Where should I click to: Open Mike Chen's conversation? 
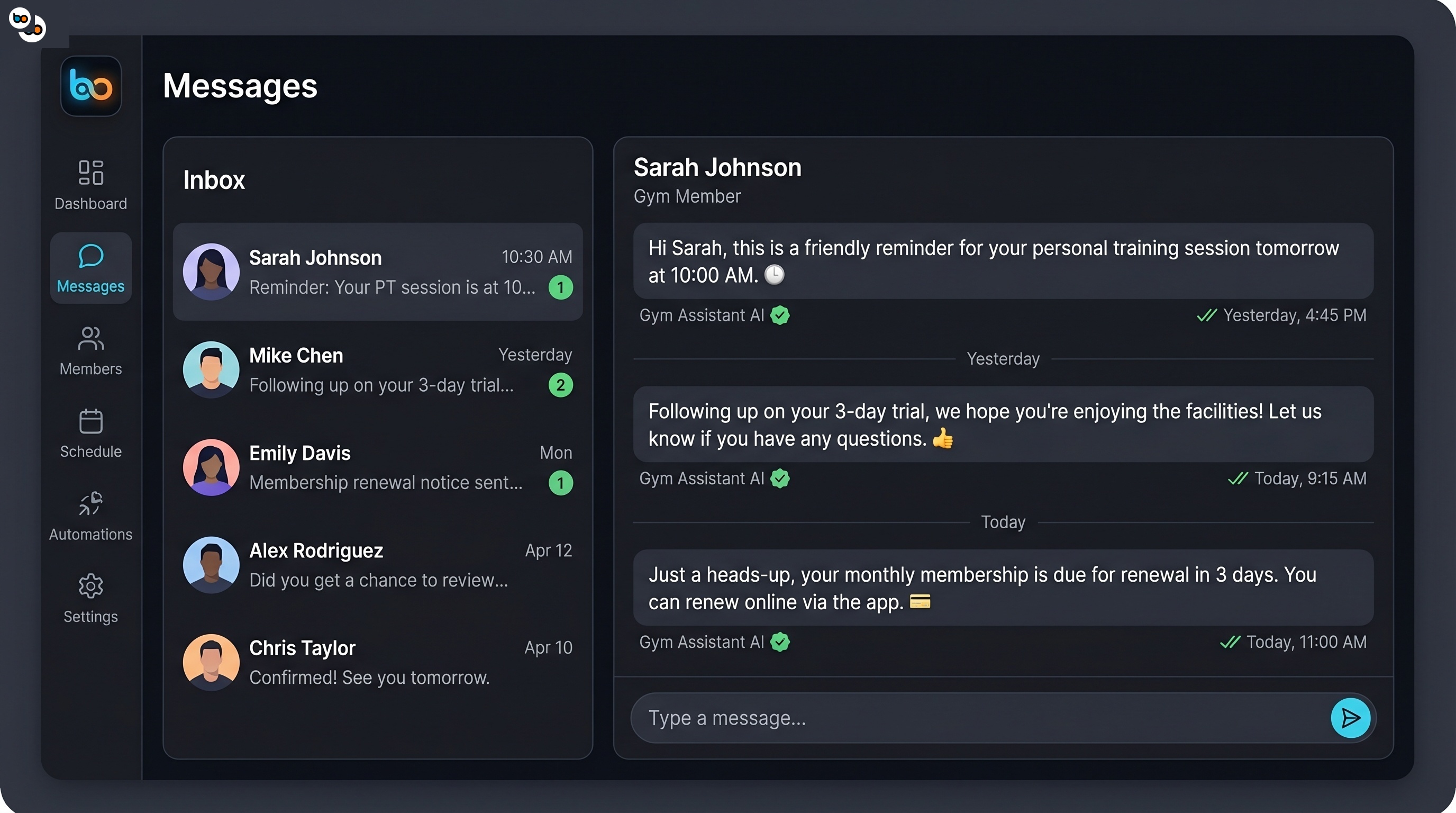click(x=378, y=371)
